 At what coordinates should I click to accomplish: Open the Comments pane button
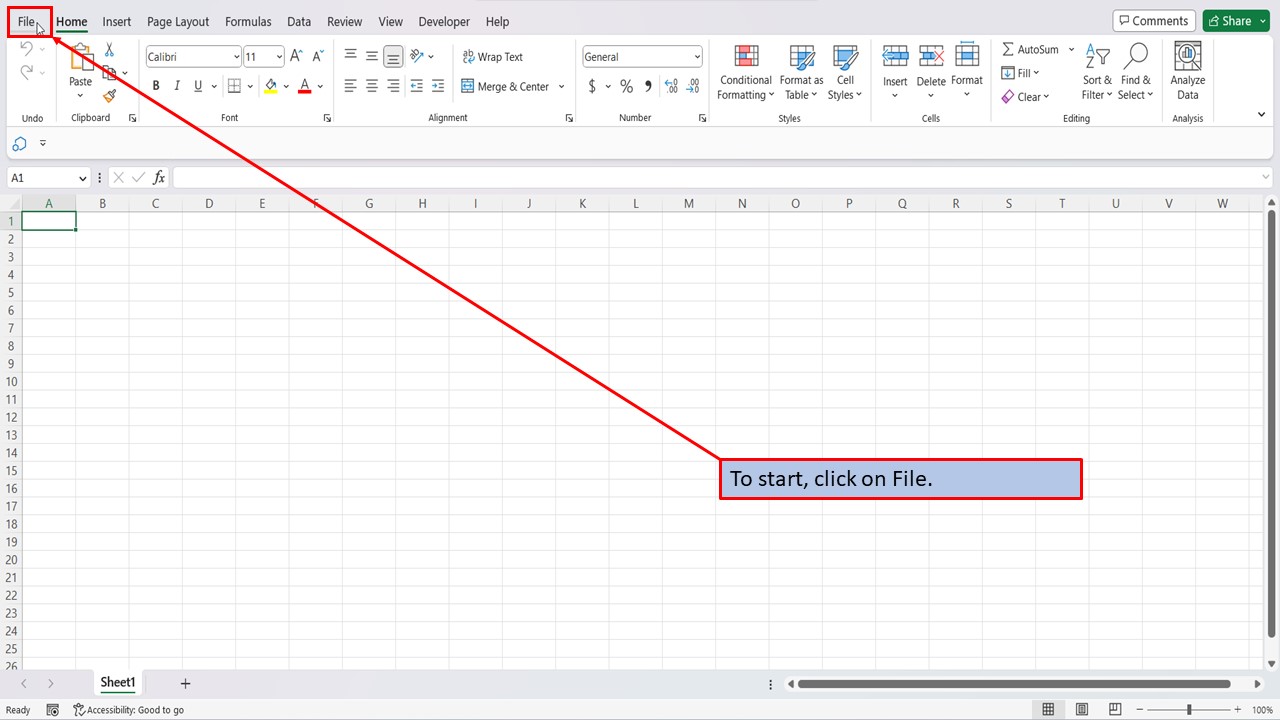tap(1153, 21)
